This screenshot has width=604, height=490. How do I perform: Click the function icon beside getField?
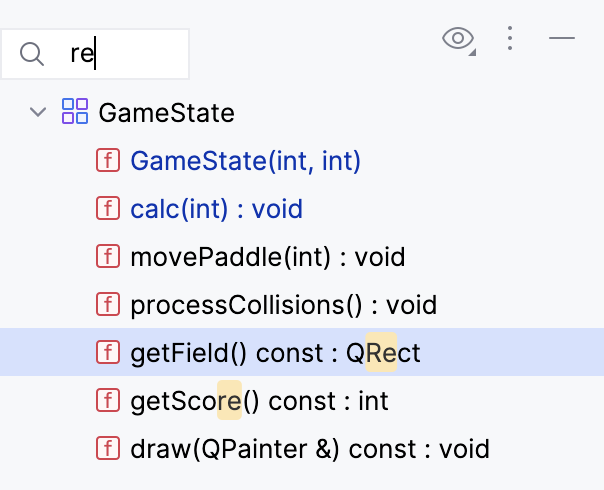107,353
